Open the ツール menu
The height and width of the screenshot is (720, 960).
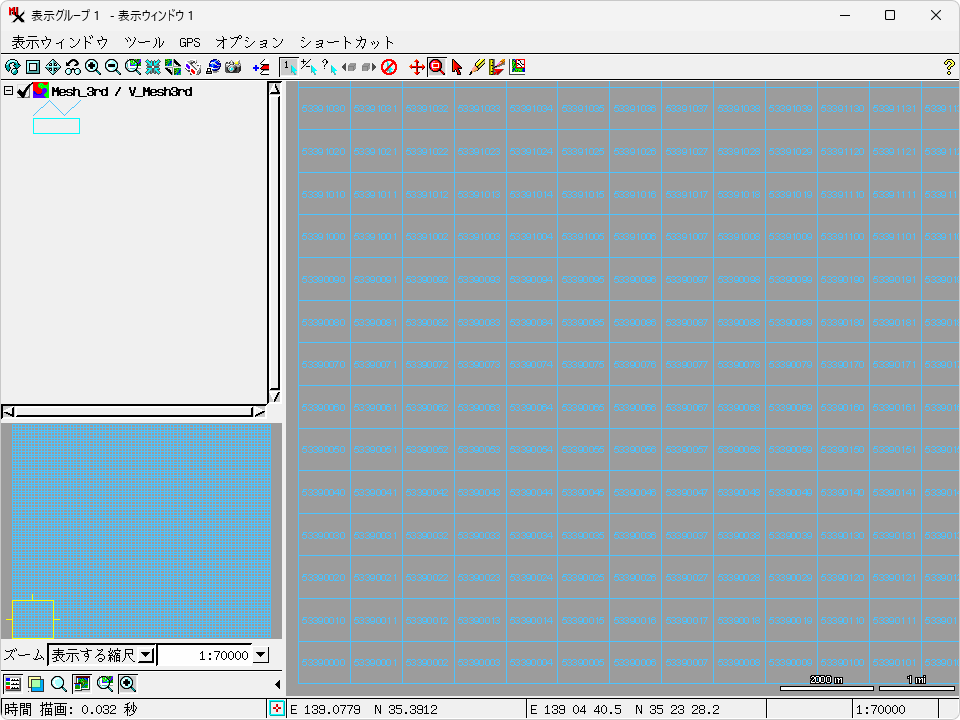point(144,42)
